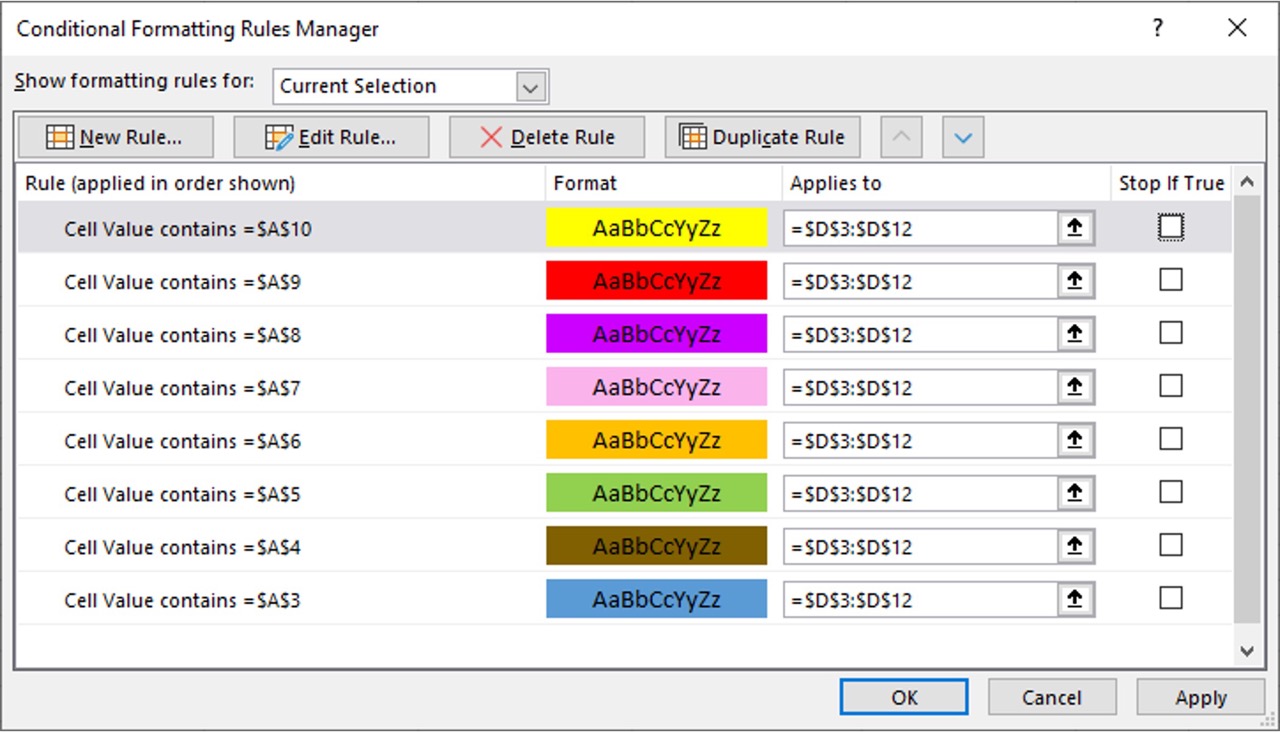Open the Show formatting rules for dropdown

531,86
